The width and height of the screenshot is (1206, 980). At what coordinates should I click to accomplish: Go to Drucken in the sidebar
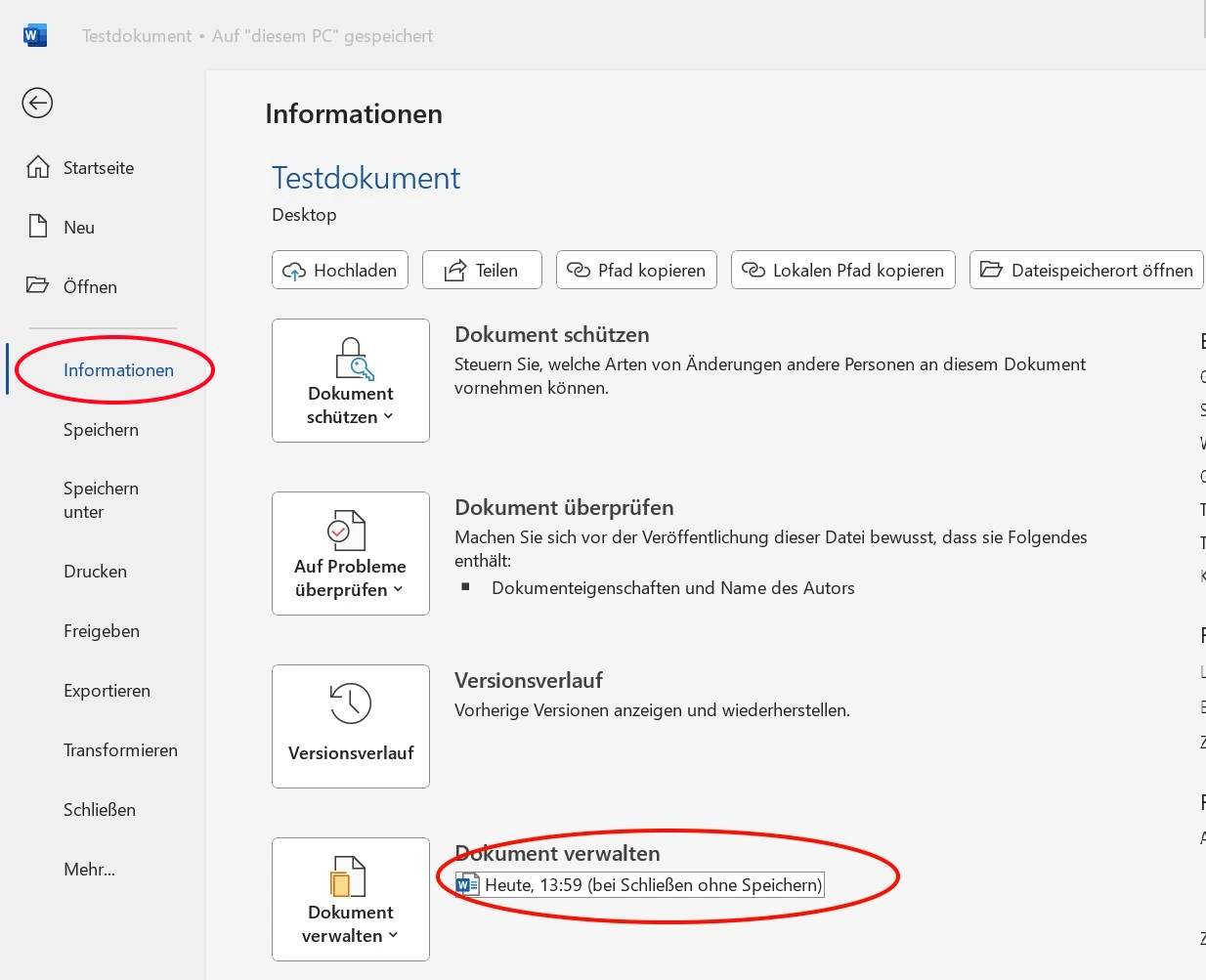coord(95,572)
